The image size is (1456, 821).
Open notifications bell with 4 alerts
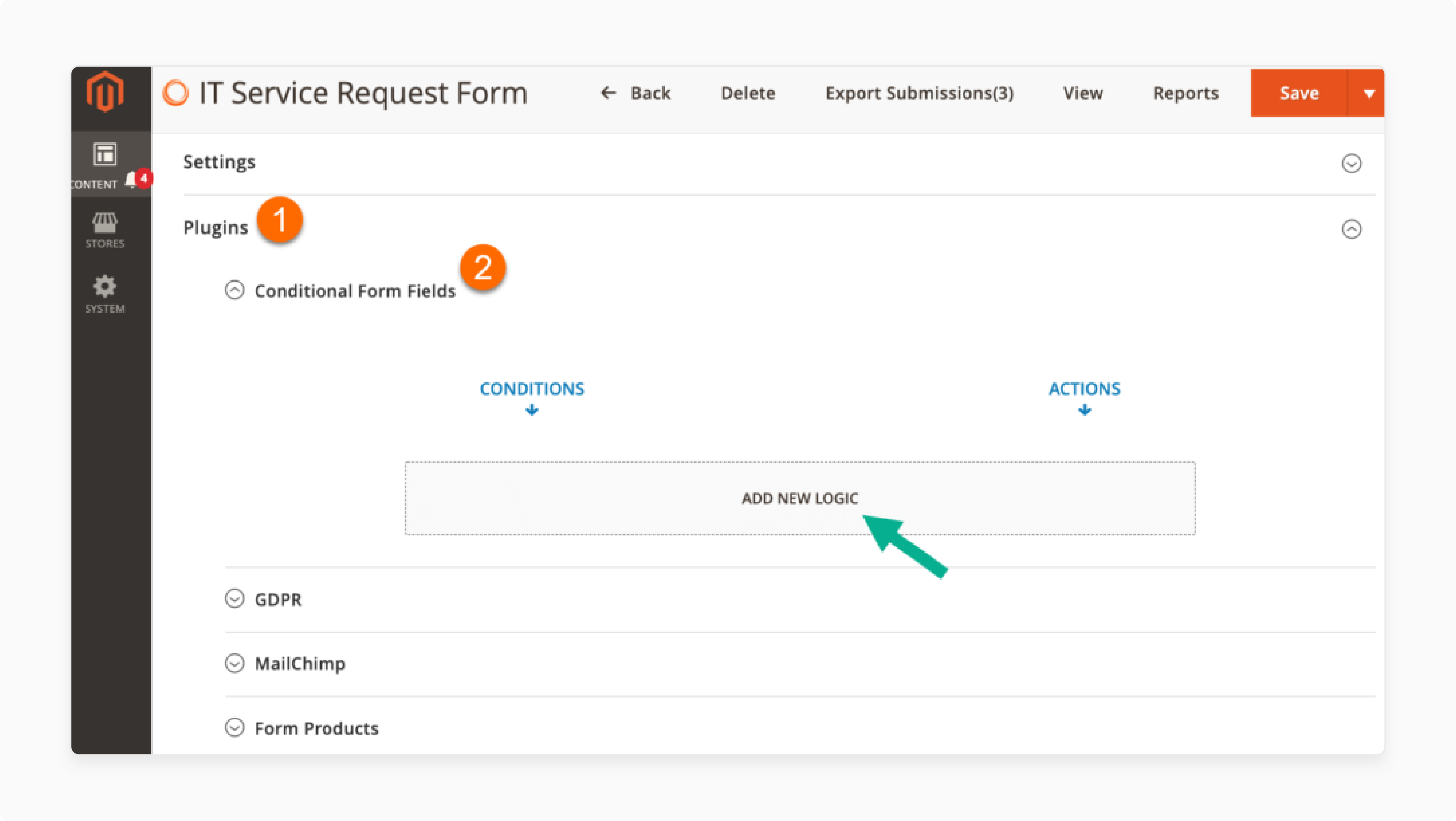tap(139, 179)
